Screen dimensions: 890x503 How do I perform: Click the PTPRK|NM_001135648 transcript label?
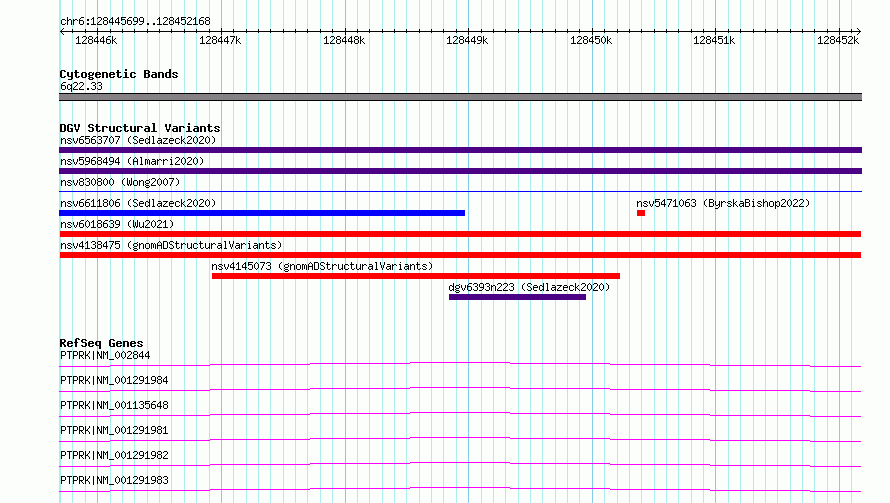pyautogui.click(x=114, y=405)
